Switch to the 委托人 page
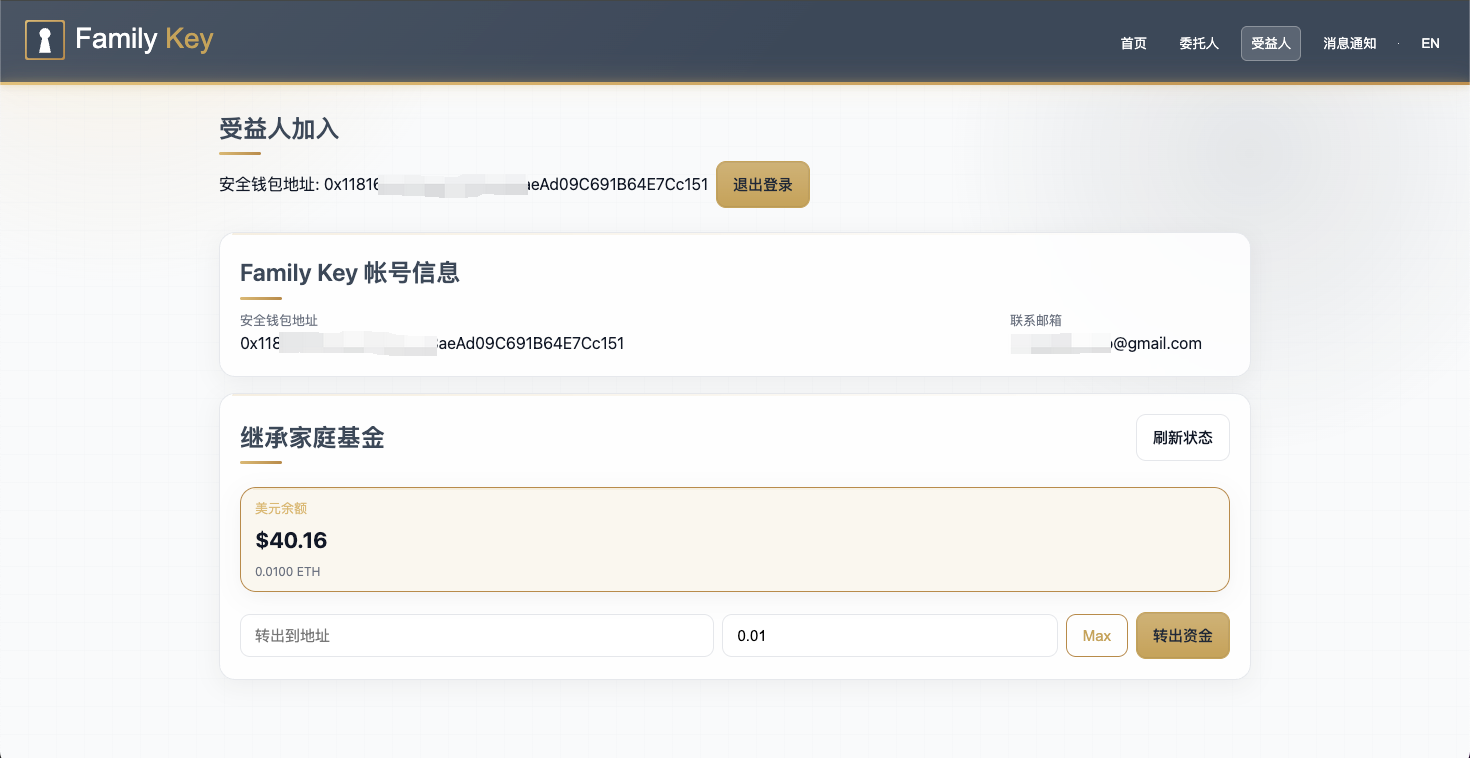The width and height of the screenshot is (1470, 758). (x=1198, y=43)
